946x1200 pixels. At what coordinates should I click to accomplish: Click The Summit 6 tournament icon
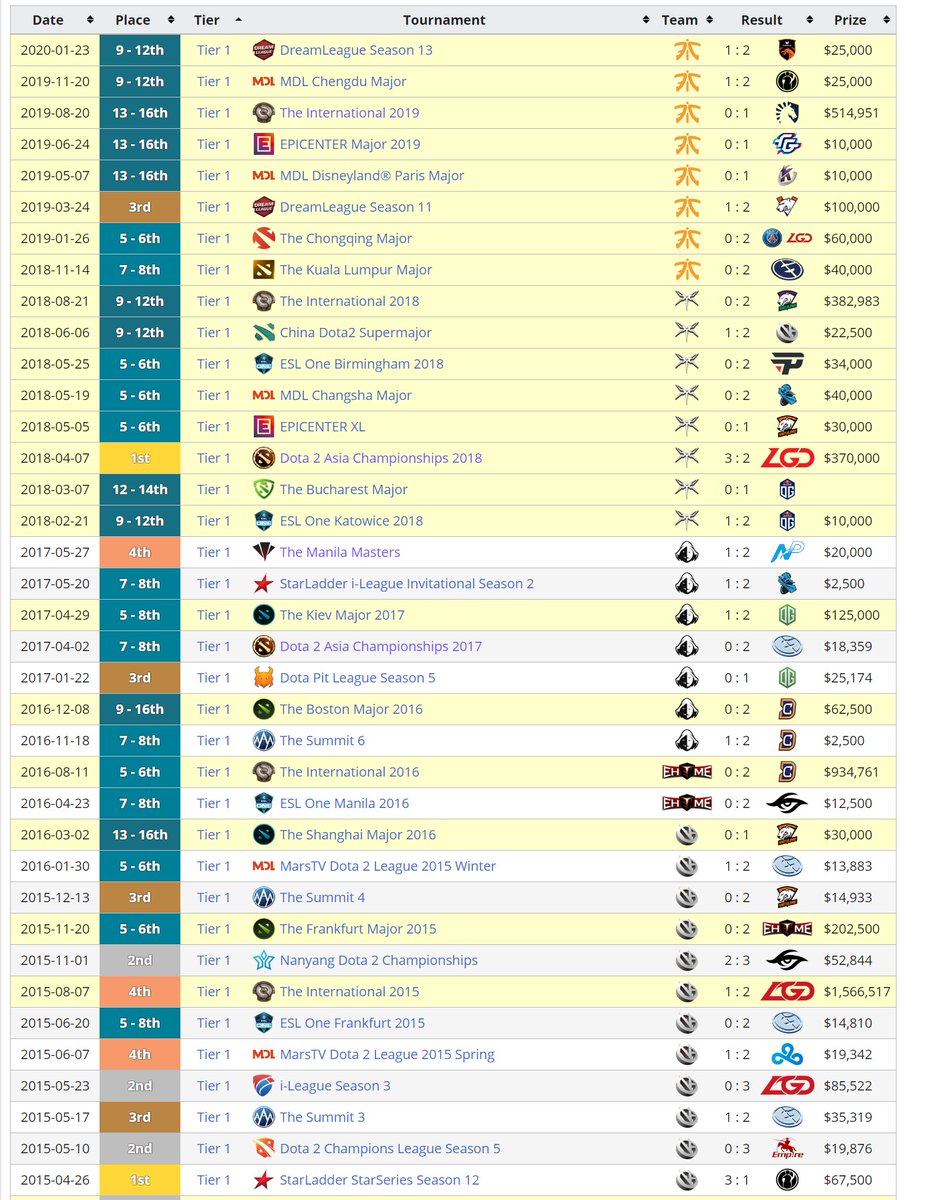click(x=263, y=740)
